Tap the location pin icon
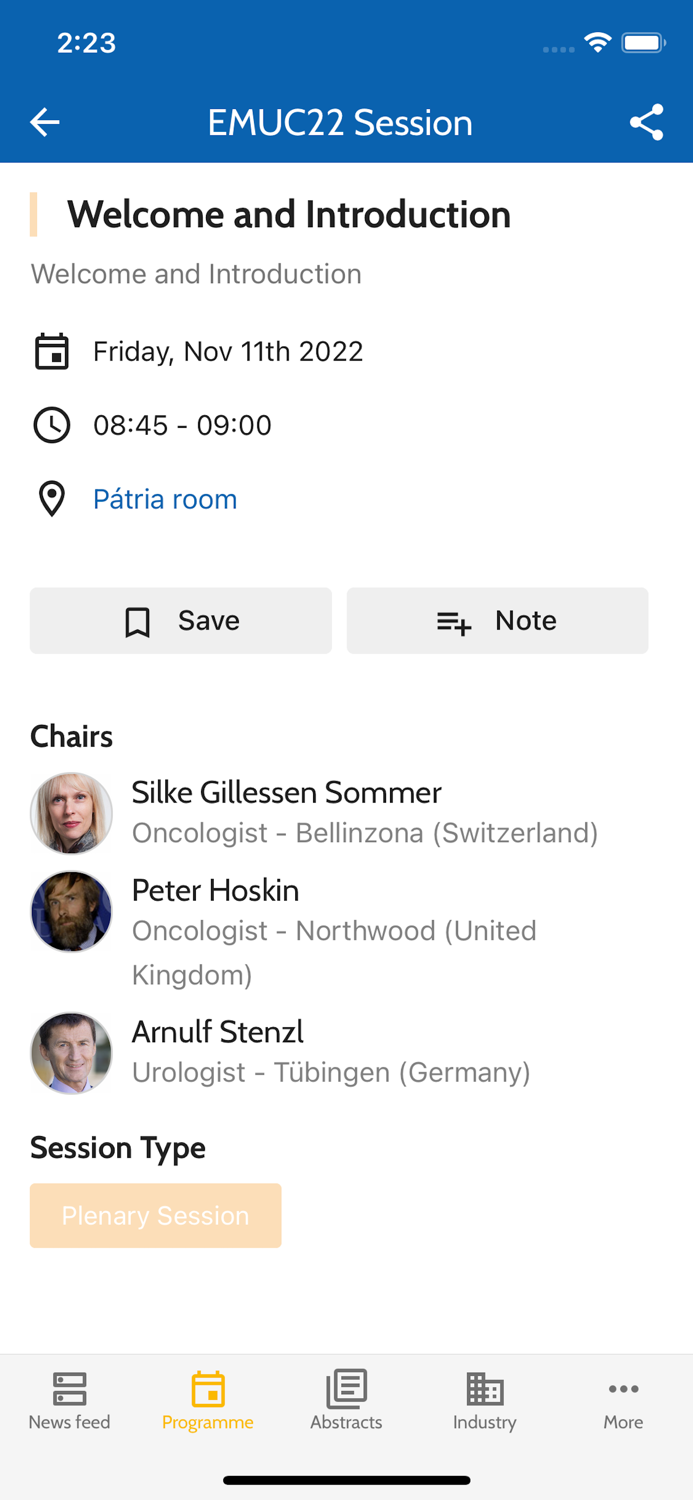Viewport: 693px width, 1500px height. (x=52, y=499)
